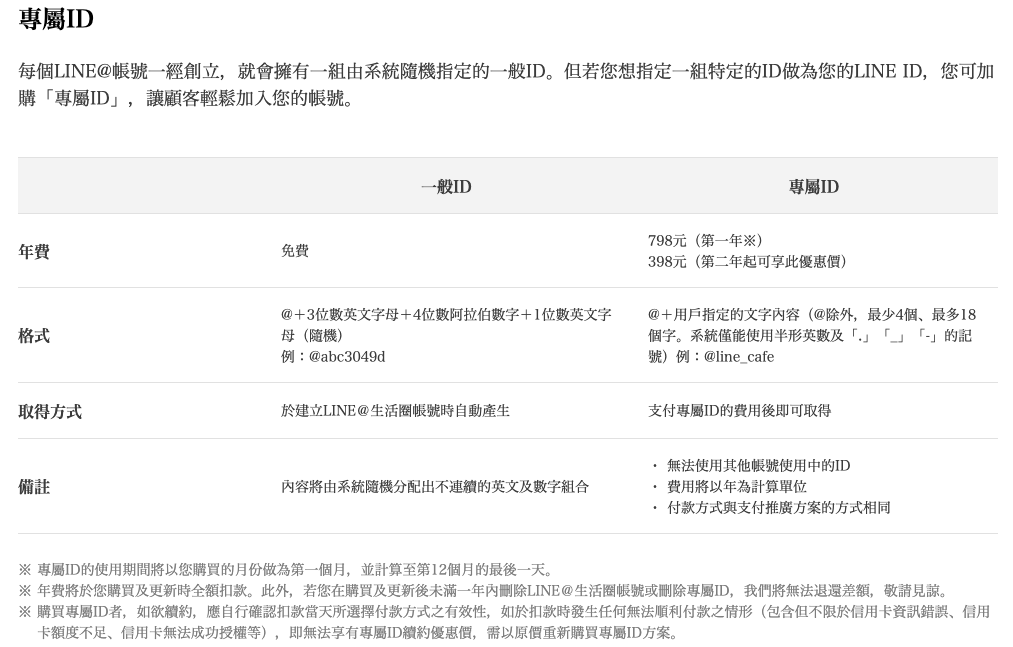Click the 備註 row label
The image size is (1013, 647).
click(x=34, y=487)
